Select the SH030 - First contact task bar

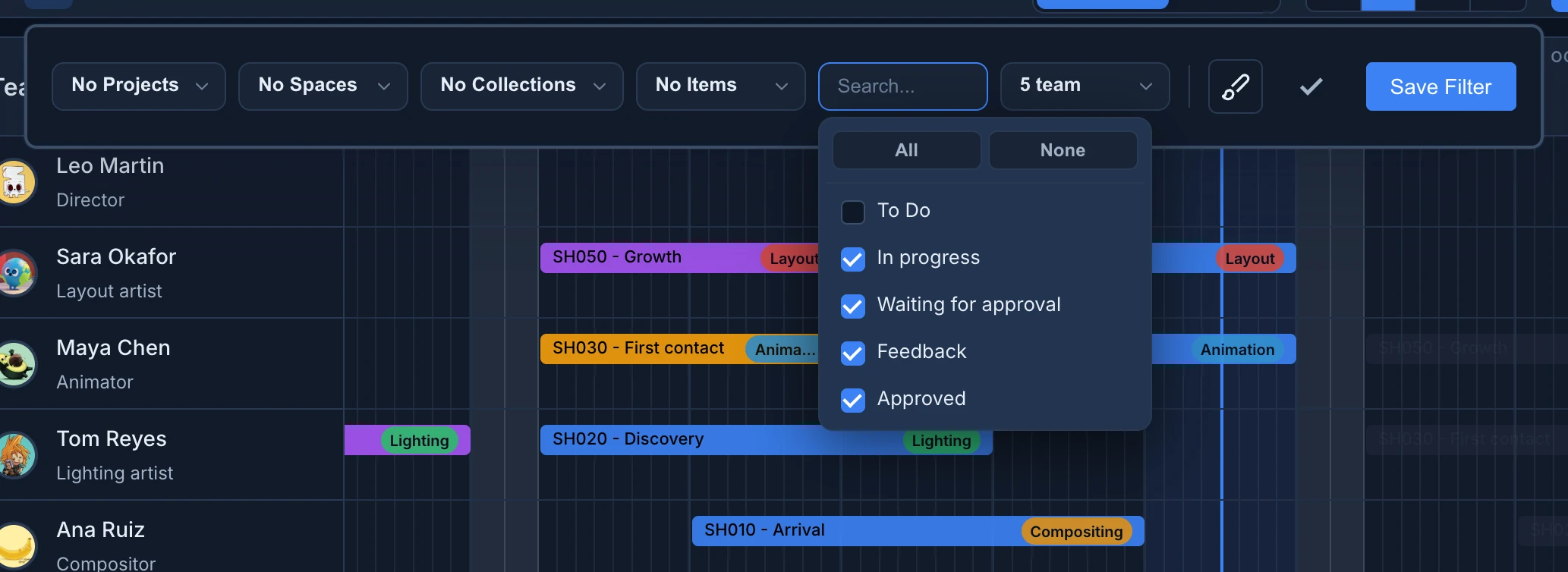point(679,349)
